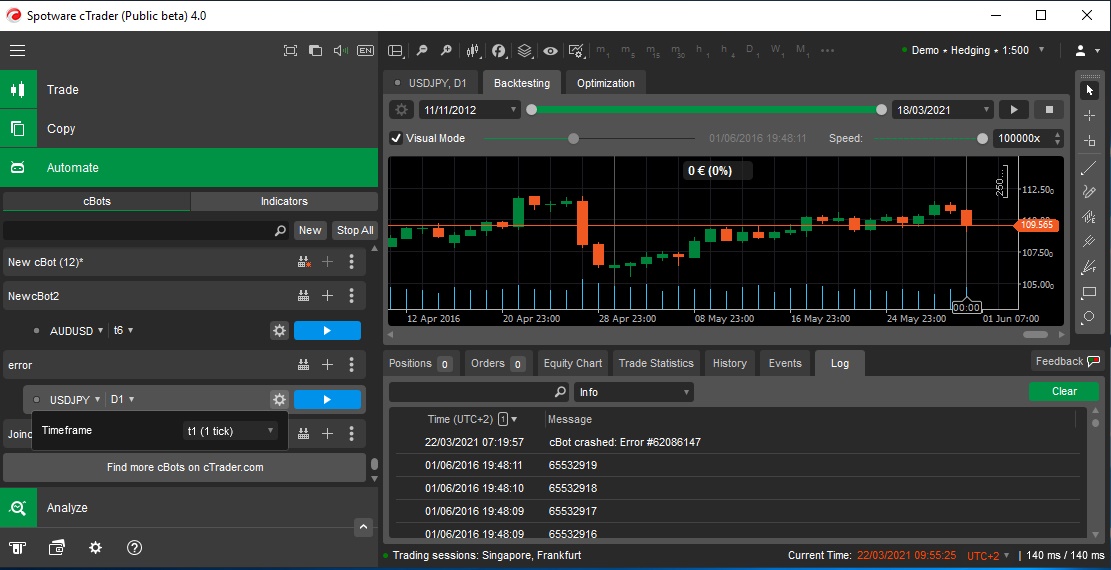The image size is (1111, 570).
Task: Select the equidistant channel tool
Action: [1089, 217]
